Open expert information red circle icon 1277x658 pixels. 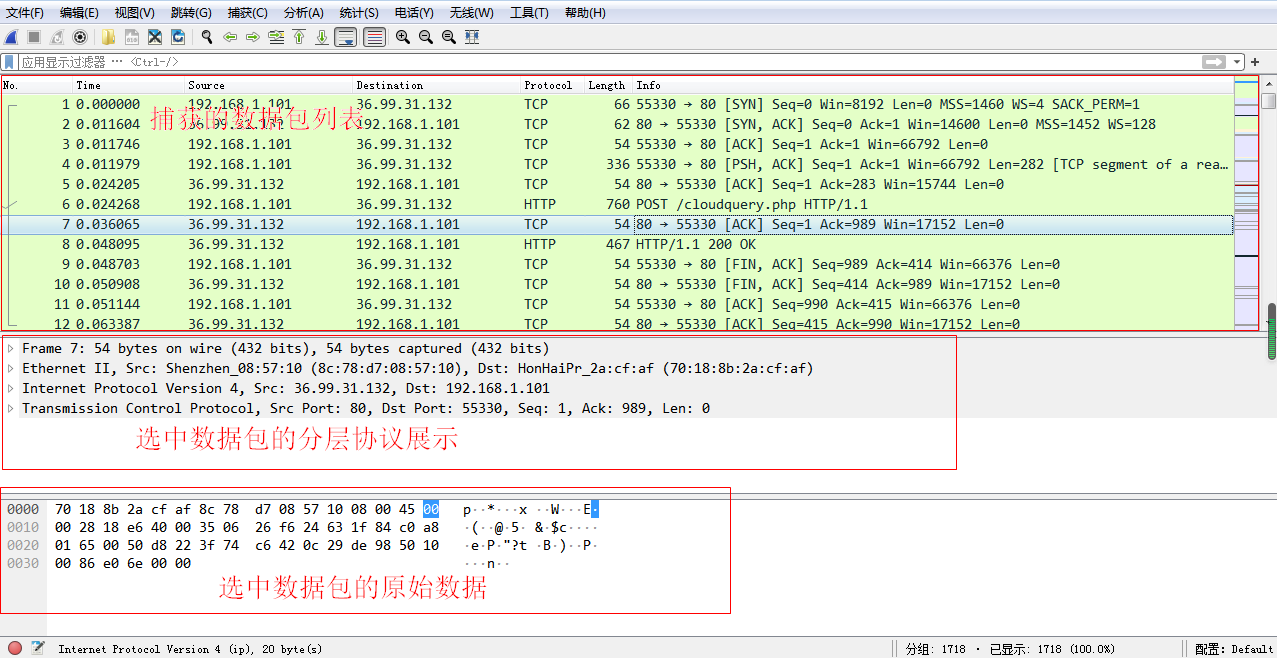[15, 648]
